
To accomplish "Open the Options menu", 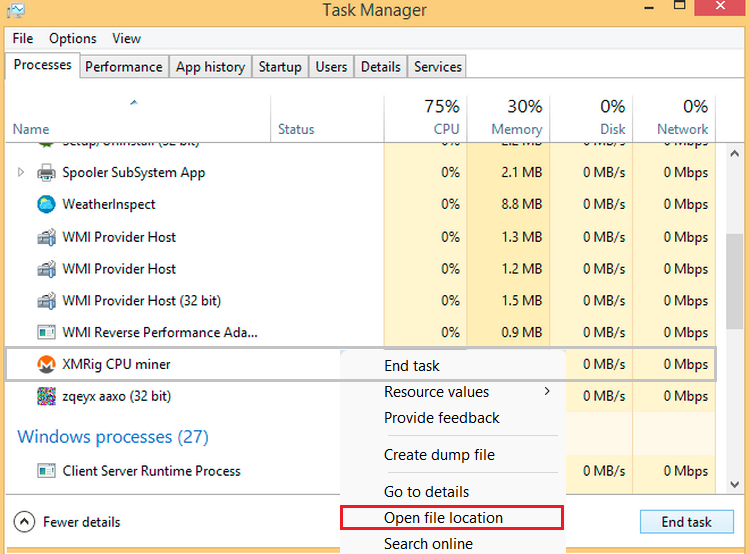I will pyautogui.click(x=73, y=39).
